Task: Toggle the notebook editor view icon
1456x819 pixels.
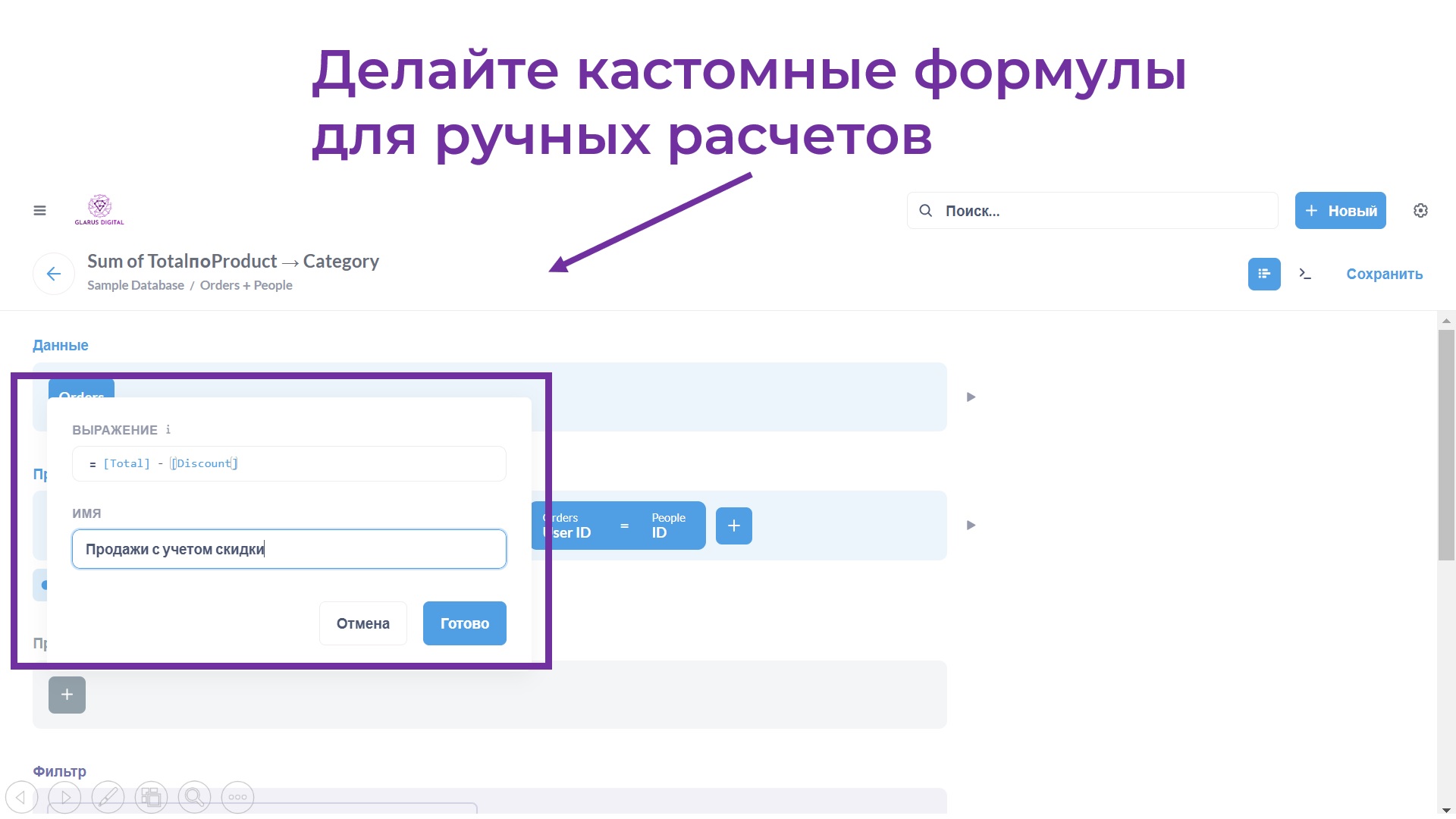Action: click(1264, 274)
